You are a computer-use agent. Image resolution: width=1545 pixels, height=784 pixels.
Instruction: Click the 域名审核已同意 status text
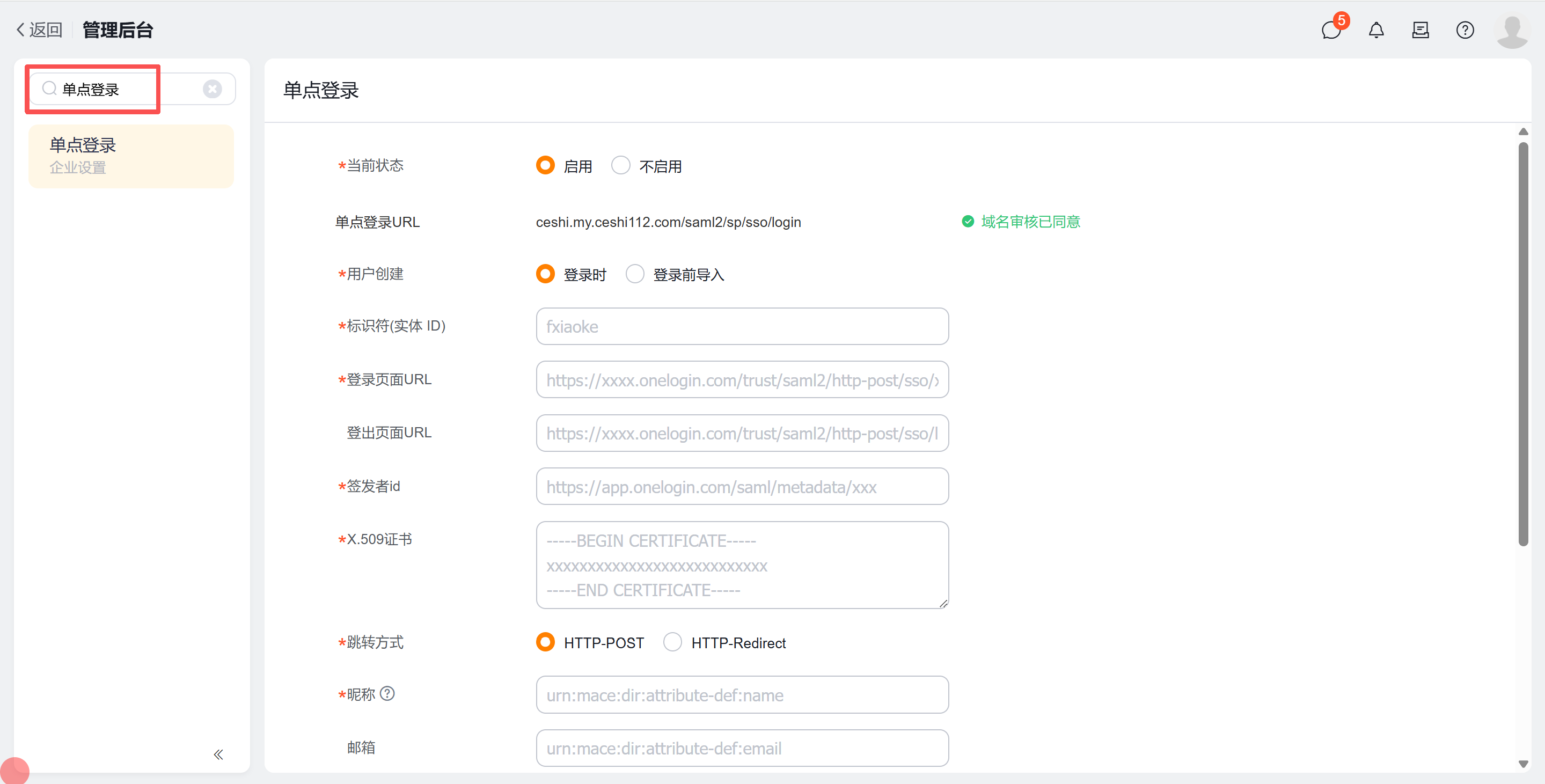click(x=1030, y=221)
